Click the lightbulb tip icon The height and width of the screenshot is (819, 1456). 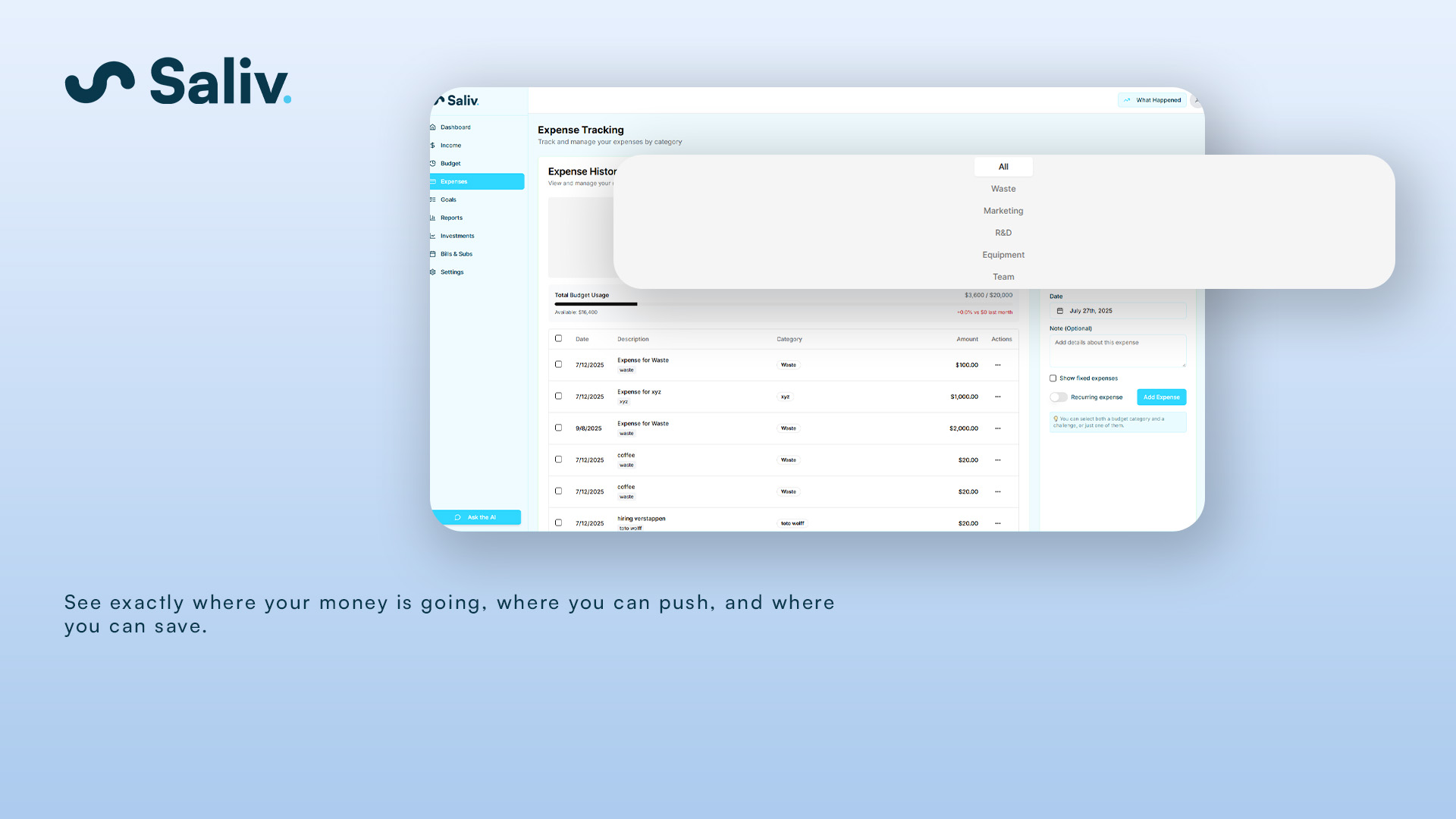click(1056, 419)
